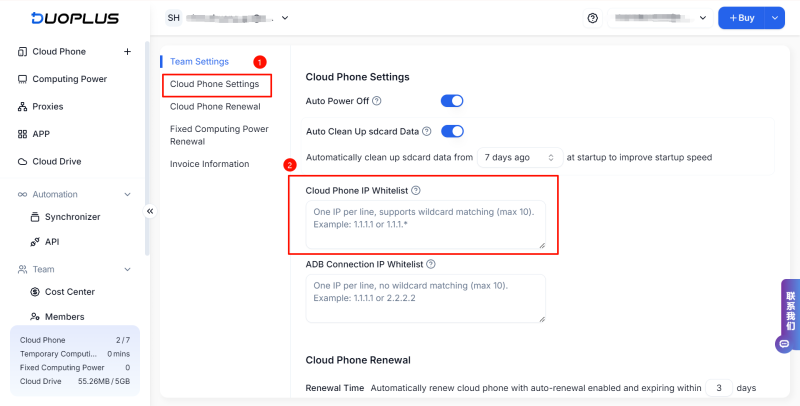Open the help question-mark icon in header
800x406 pixels.
click(592, 18)
